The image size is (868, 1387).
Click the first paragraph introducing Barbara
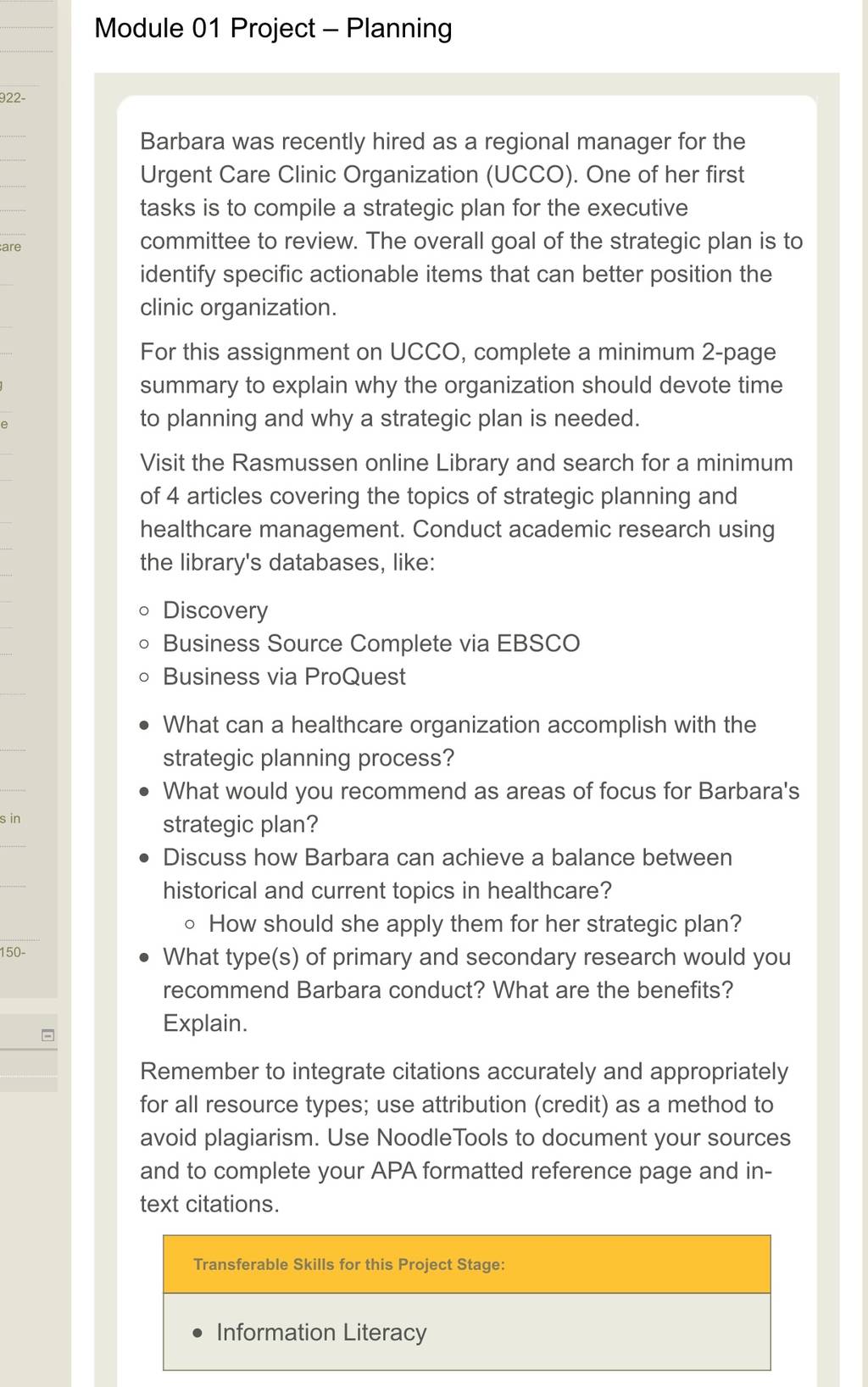point(471,224)
